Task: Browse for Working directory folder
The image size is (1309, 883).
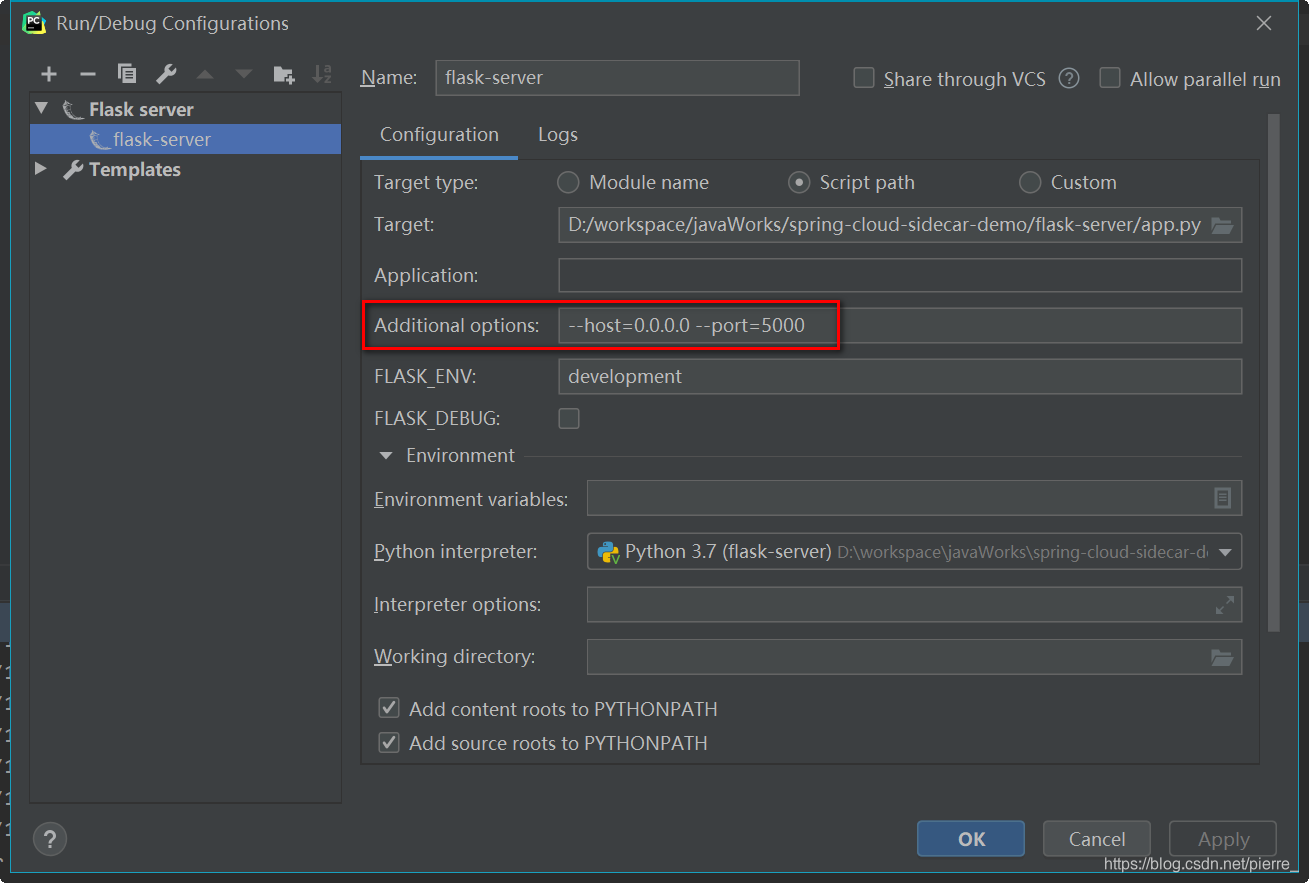Action: point(1222,657)
